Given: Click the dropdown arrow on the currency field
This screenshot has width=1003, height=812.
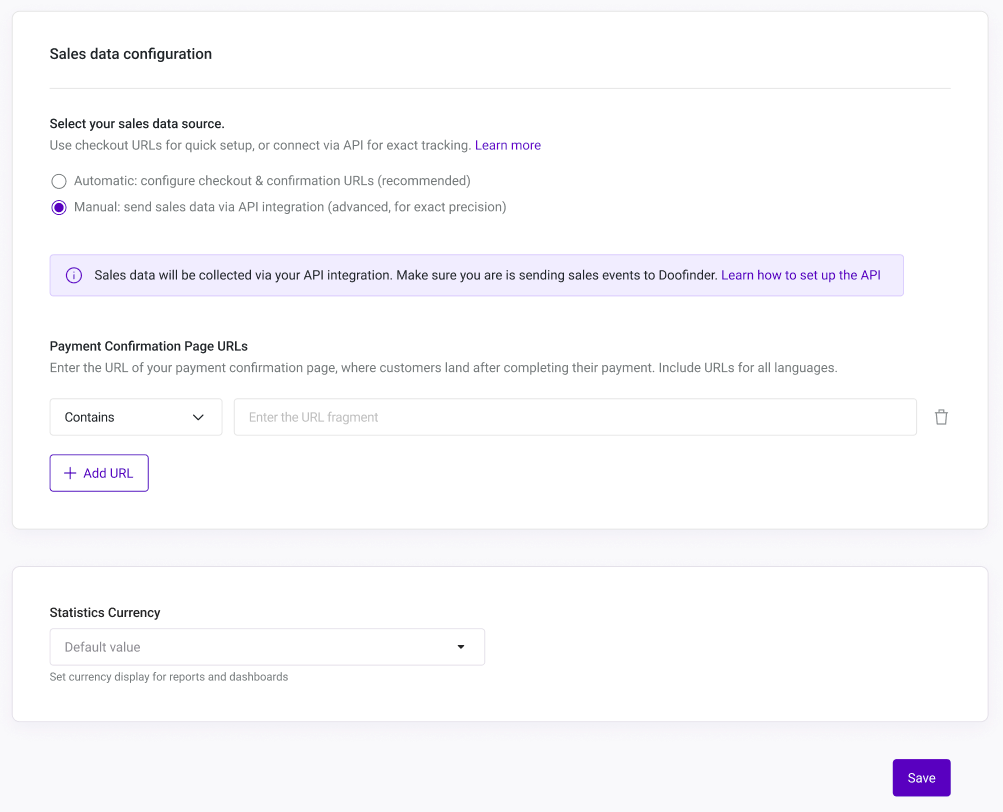Looking at the screenshot, I should click(461, 647).
